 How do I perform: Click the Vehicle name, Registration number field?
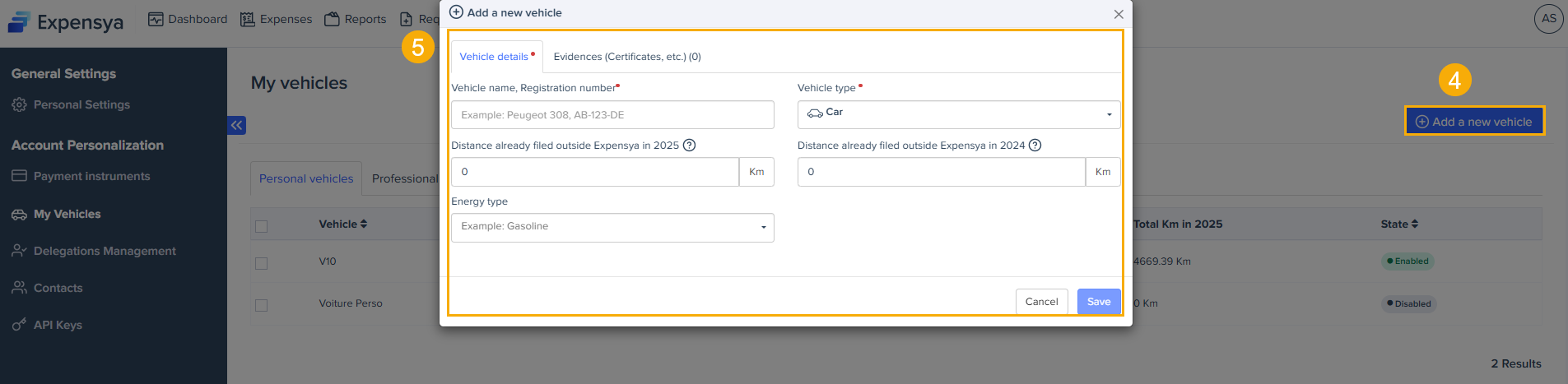[612, 115]
